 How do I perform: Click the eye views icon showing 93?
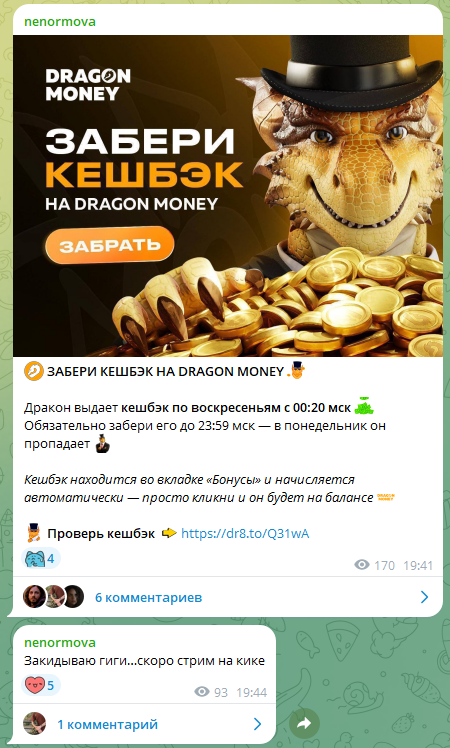pos(202,692)
